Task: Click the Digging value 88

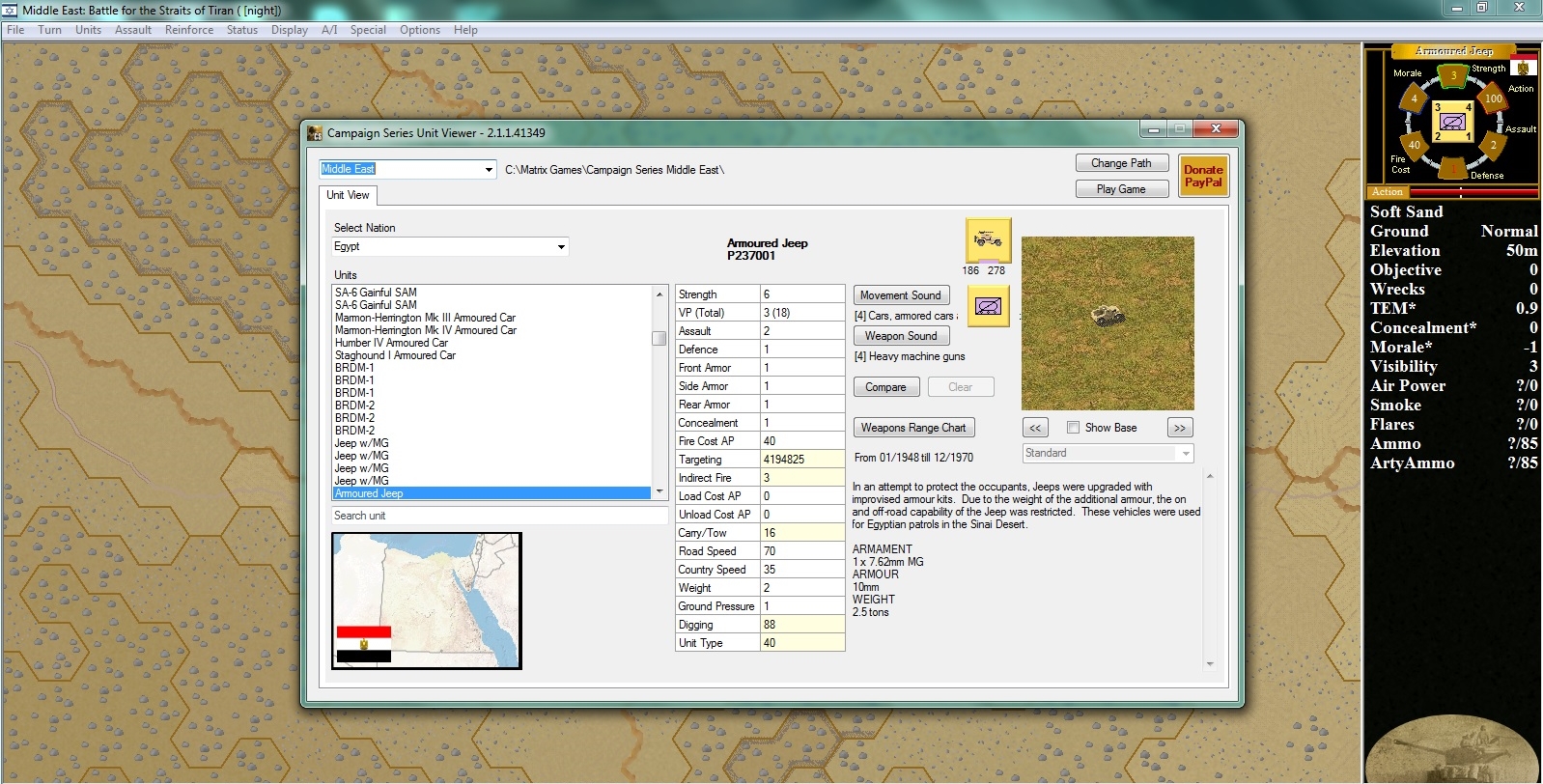Action: pyautogui.click(x=802, y=625)
